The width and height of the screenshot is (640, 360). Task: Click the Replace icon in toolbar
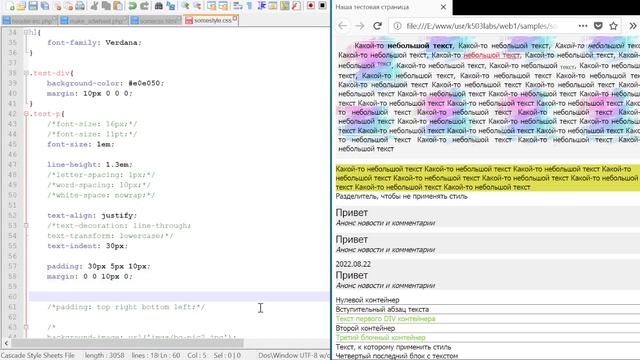point(171,6)
